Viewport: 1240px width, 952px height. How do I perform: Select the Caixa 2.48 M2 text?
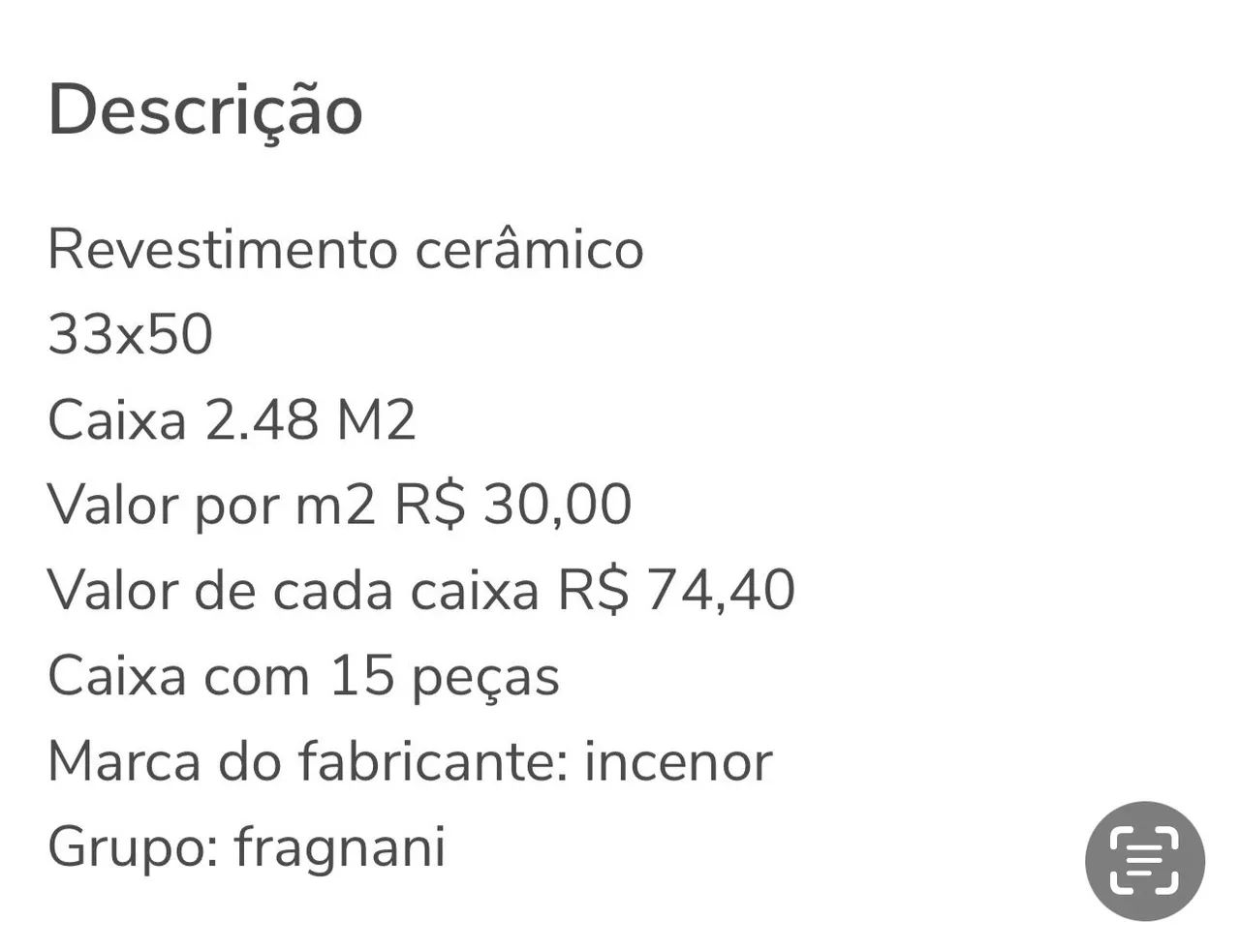232,419
